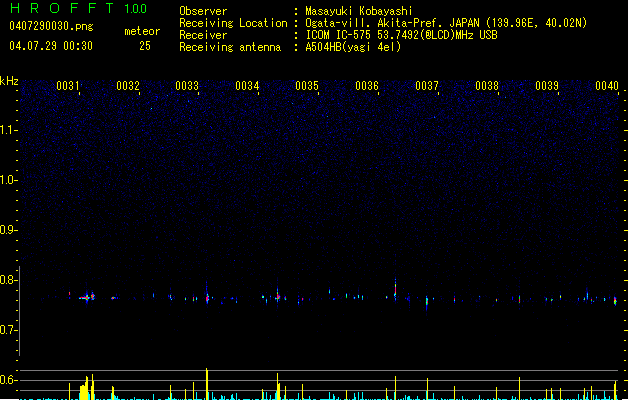Screen dimensions: 629x400
Task: Click the kHz axis unit label
Action: (9, 81)
